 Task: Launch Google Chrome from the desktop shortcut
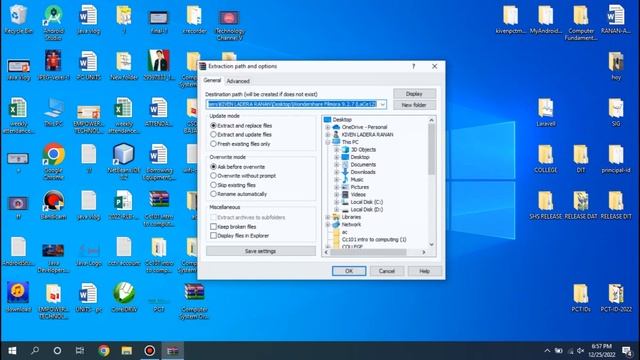click(x=53, y=162)
